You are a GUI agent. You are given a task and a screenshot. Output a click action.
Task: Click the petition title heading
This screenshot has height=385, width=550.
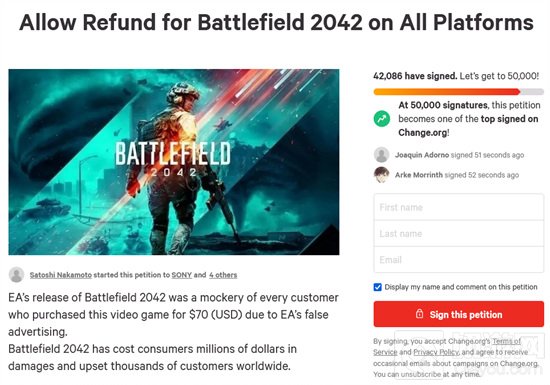coord(276,22)
